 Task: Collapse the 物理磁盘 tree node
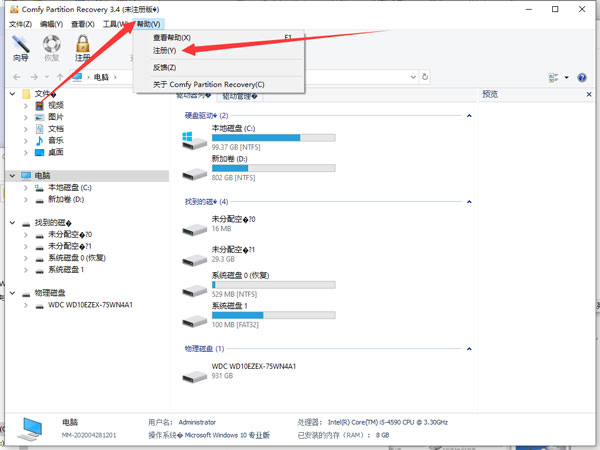coord(13,293)
